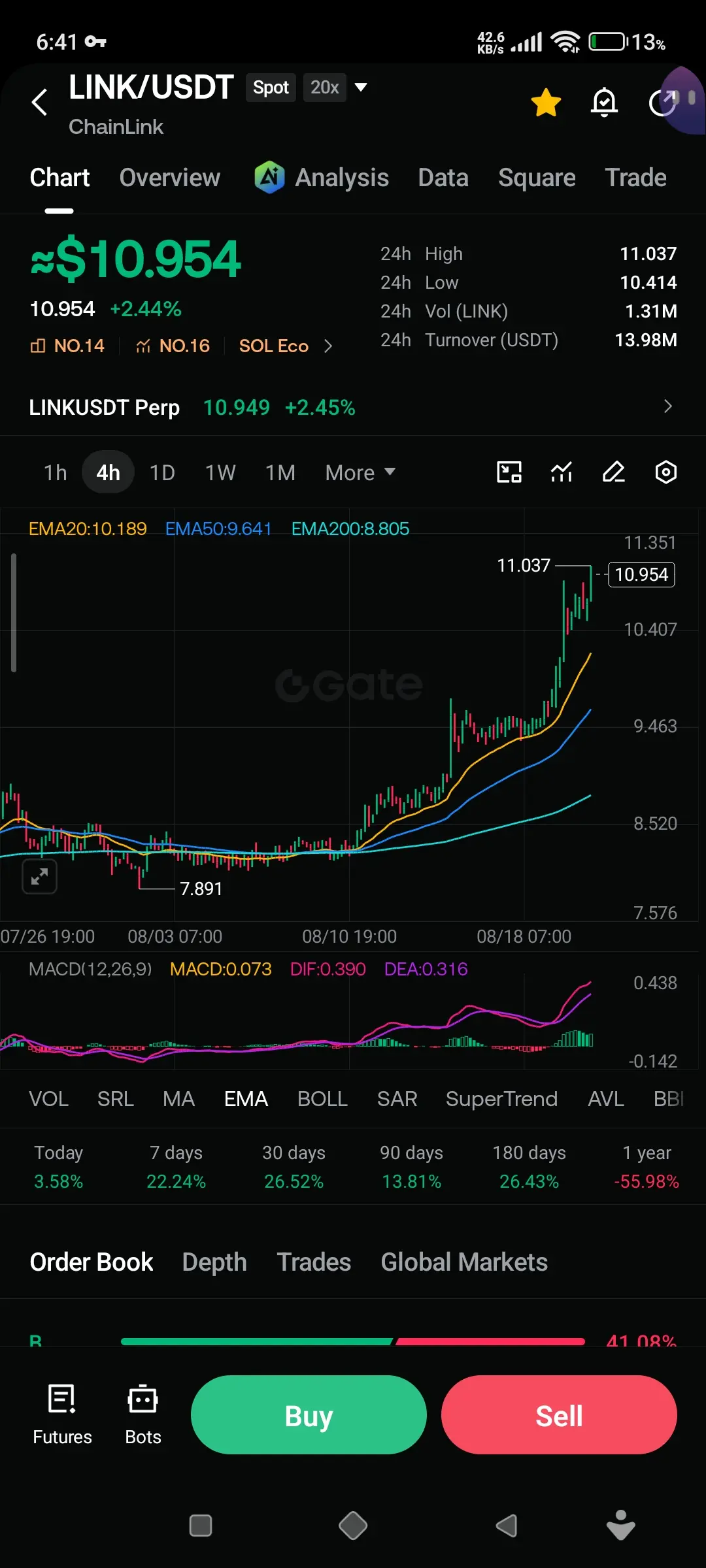This screenshot has height=1568, width=706.
Task: Open the chart indicators icon
Action: pos(562,472)
